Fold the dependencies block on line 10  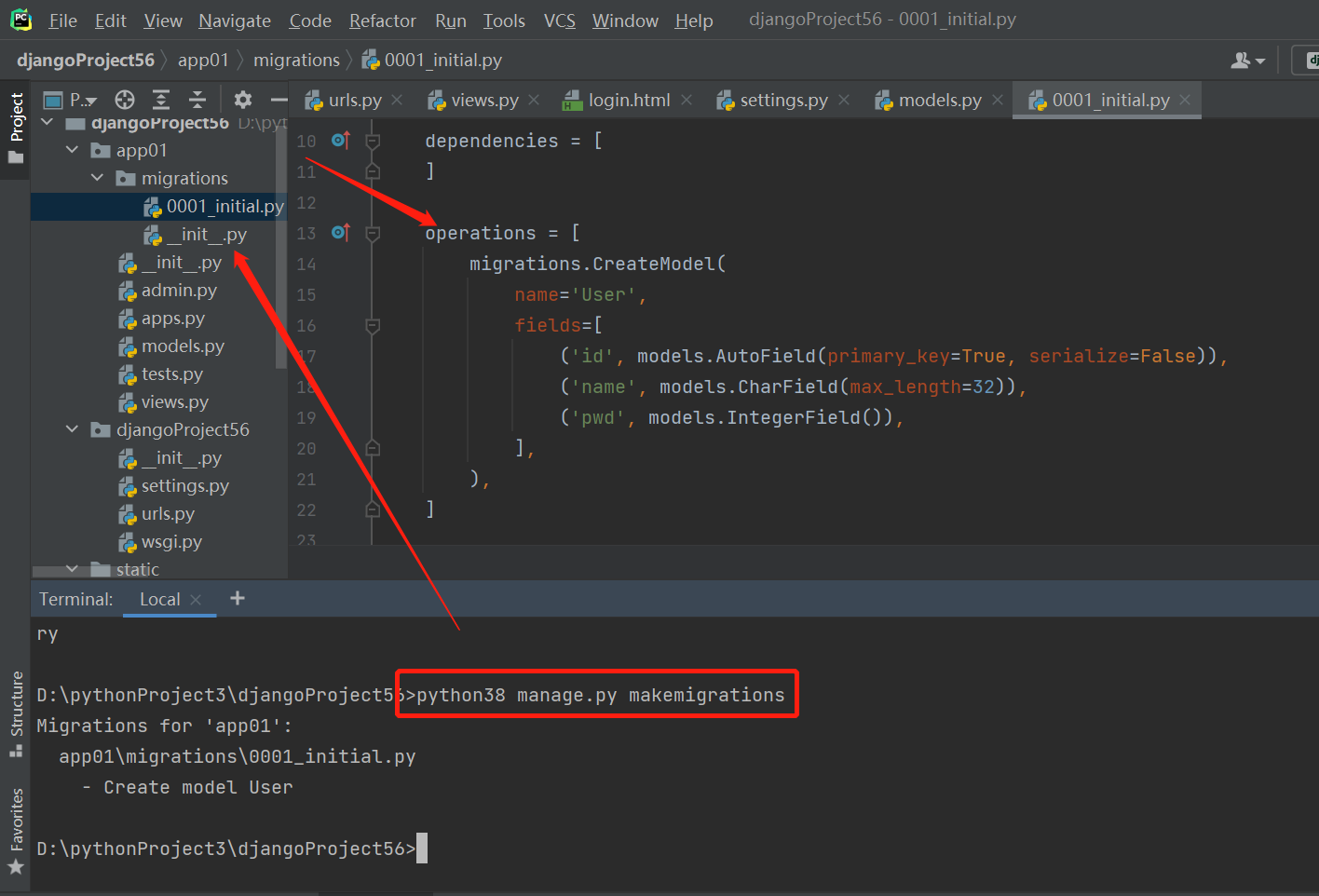pyautogui.click(x=373, y=141)
